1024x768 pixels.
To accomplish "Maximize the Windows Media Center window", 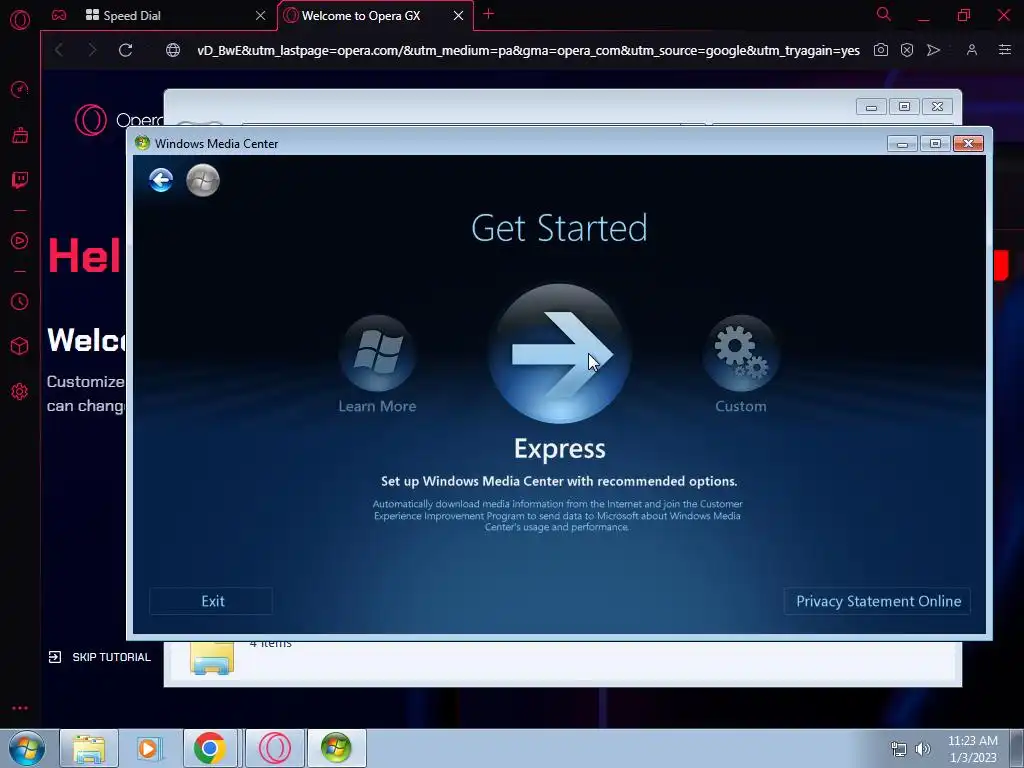I will pos(935,144).
